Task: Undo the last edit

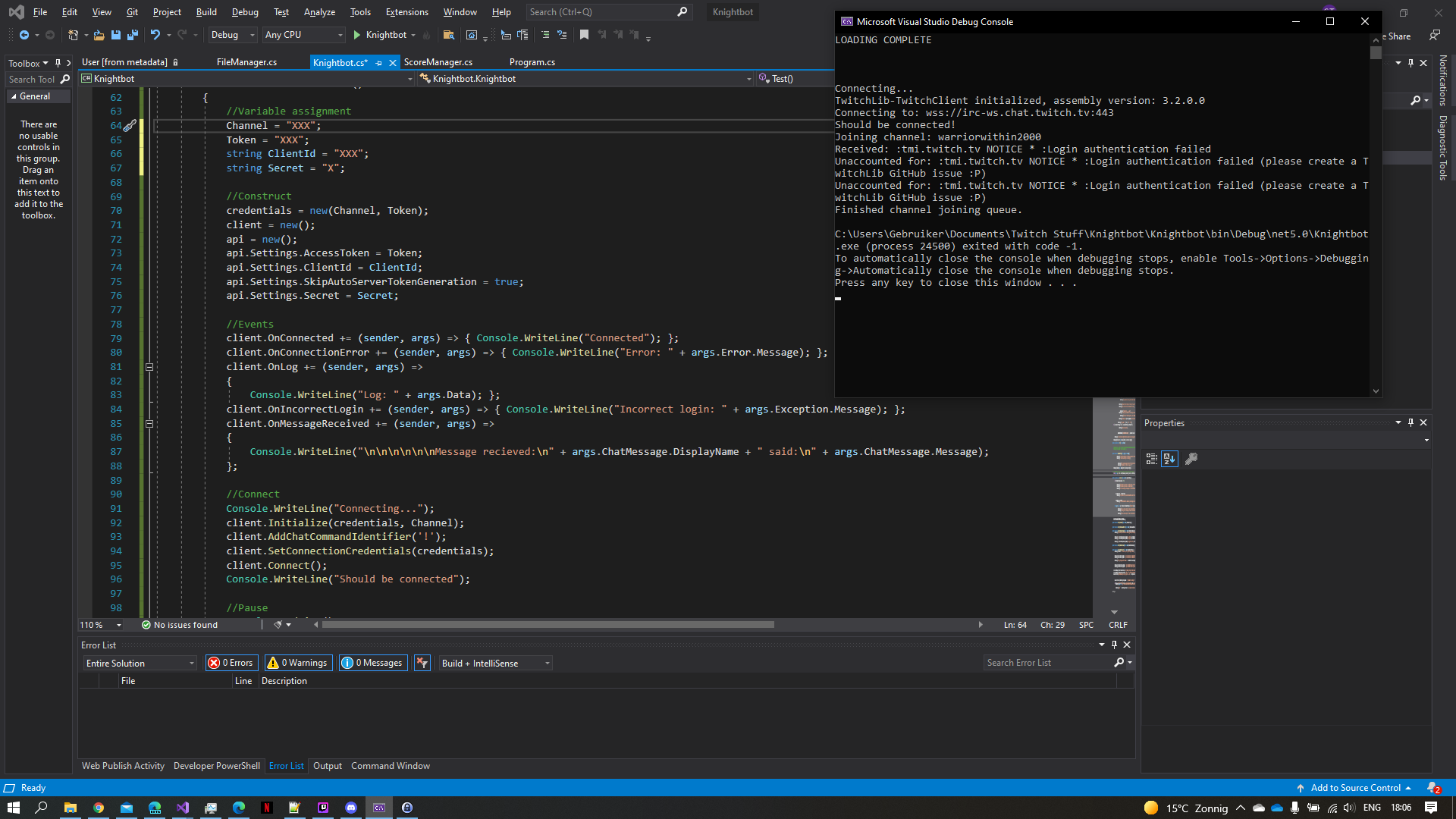Action: [155, 35]
